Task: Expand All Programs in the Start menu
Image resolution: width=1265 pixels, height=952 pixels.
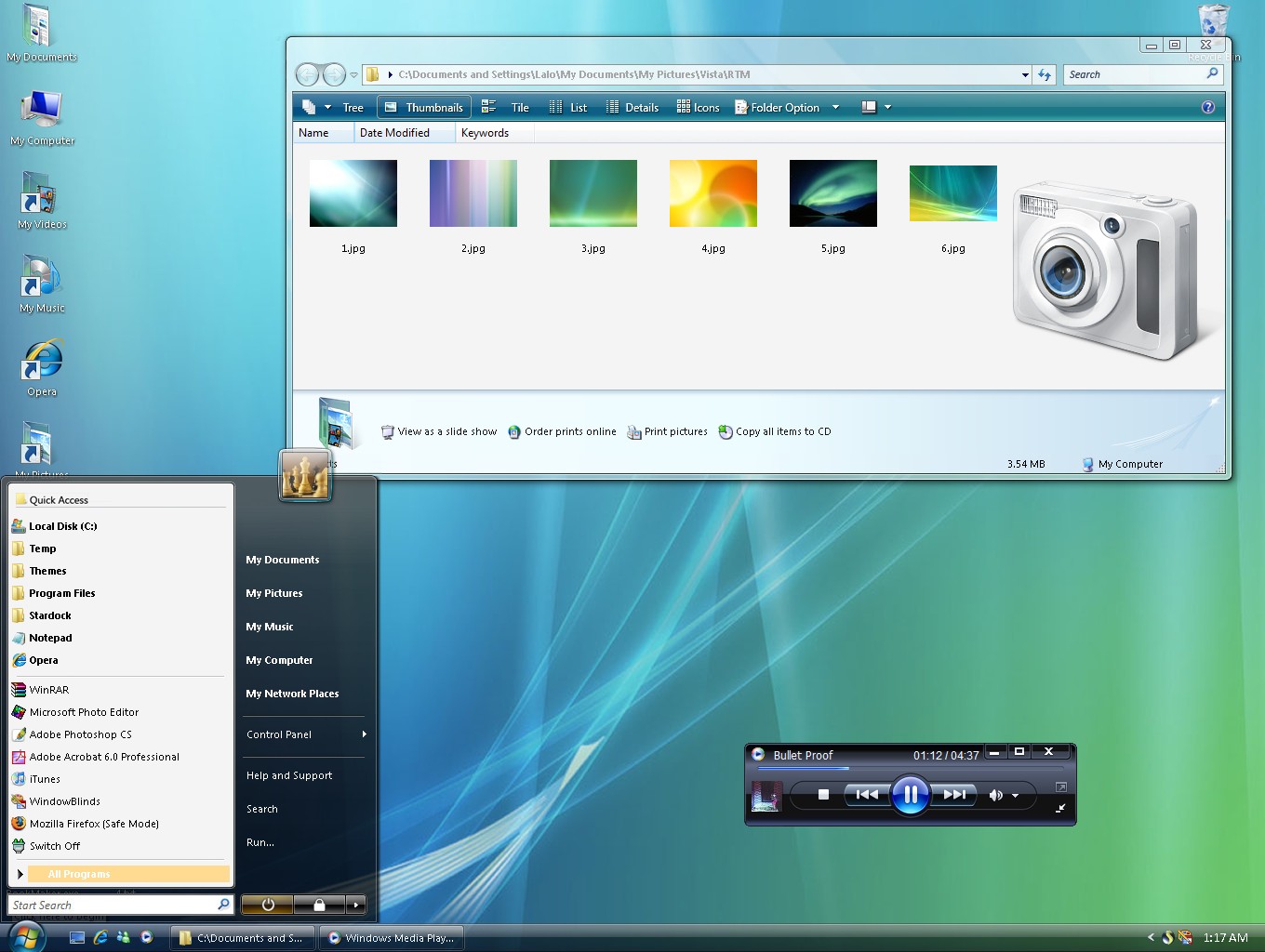Action: [x=79, y=874]
